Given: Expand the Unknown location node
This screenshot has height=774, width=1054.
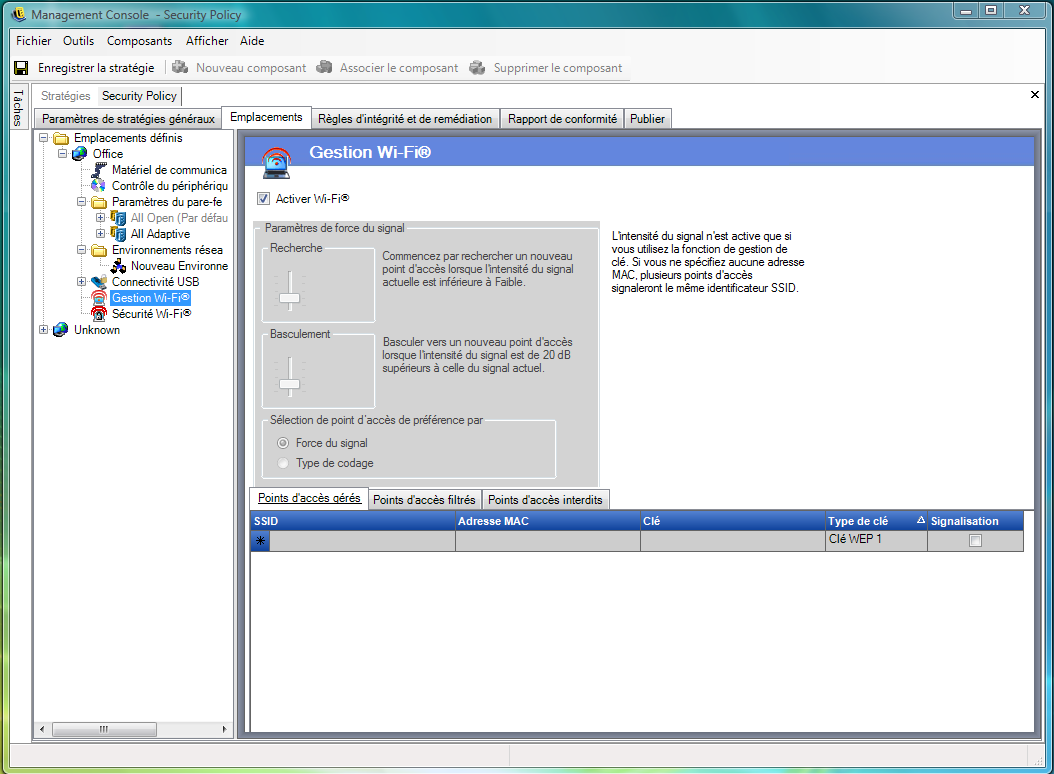Looking at the screenshot, I should [44, 330].
